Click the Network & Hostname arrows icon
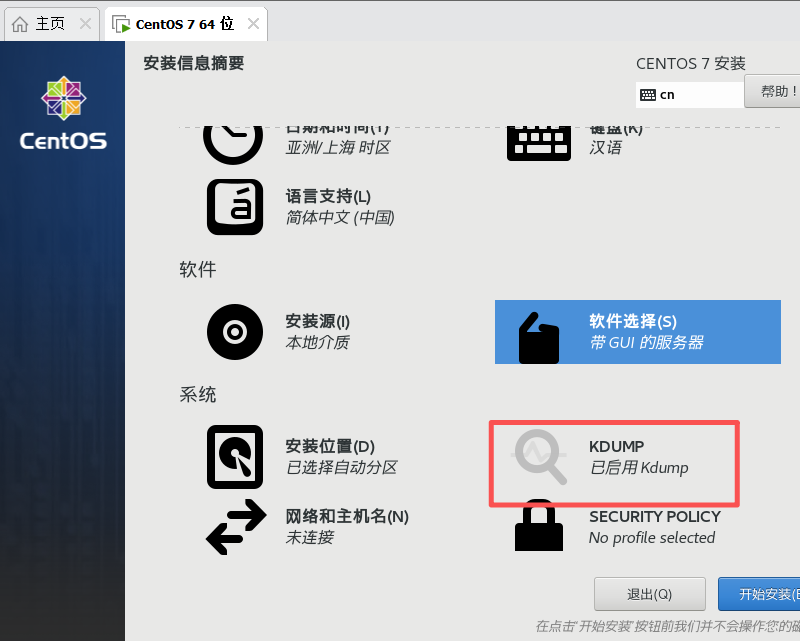Viewport: 800px width, 641px height. [236, 527]
